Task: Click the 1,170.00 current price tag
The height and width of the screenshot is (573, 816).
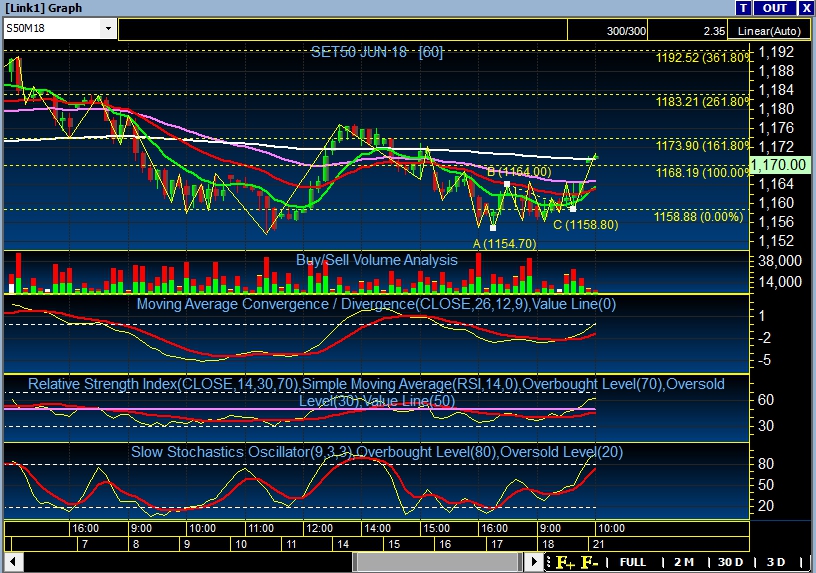Action: (x=779, y=165)
